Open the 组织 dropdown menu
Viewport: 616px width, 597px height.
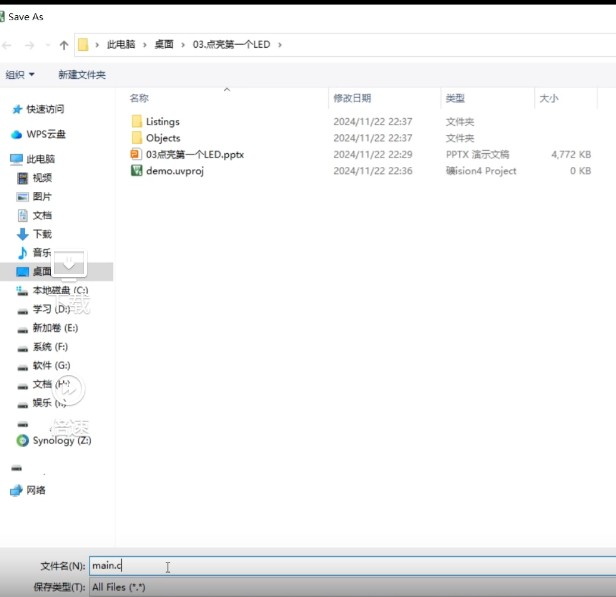click(20, 75)
